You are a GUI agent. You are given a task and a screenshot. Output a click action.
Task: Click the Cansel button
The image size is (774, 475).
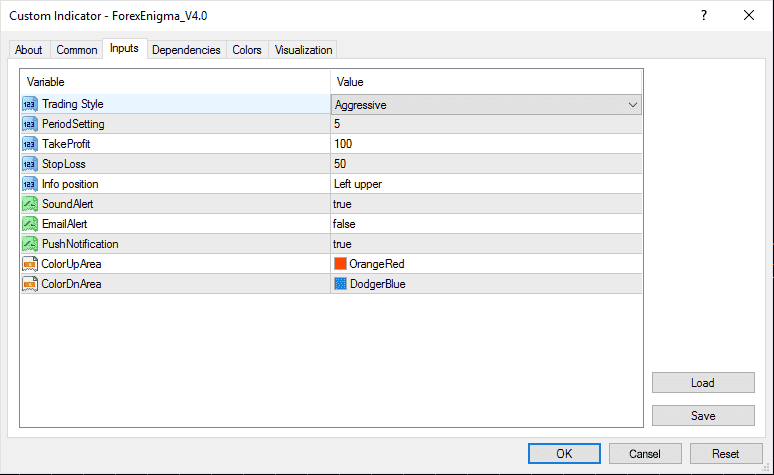pos(645,453)
